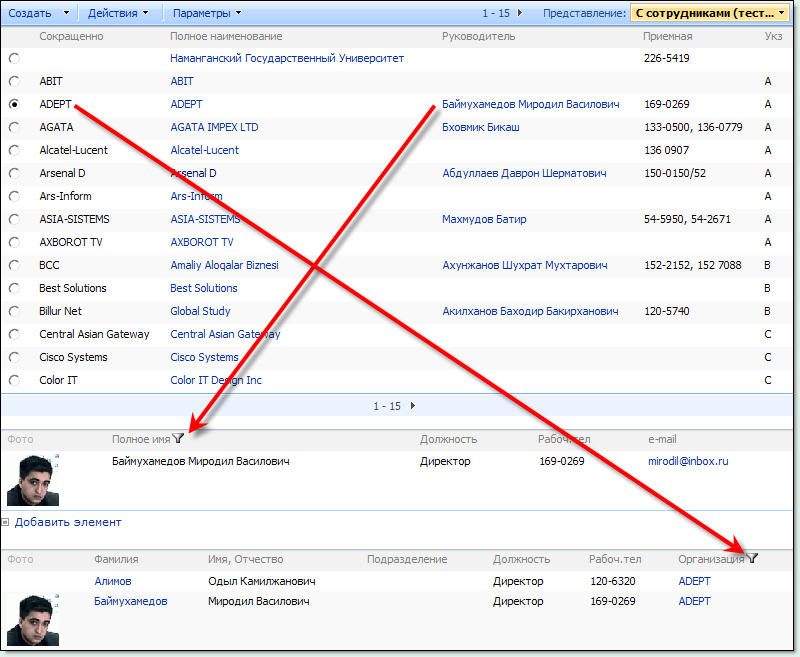Select the radio button for BCC
The height and width of the screenshot is (657, 800).
(14, 265)
